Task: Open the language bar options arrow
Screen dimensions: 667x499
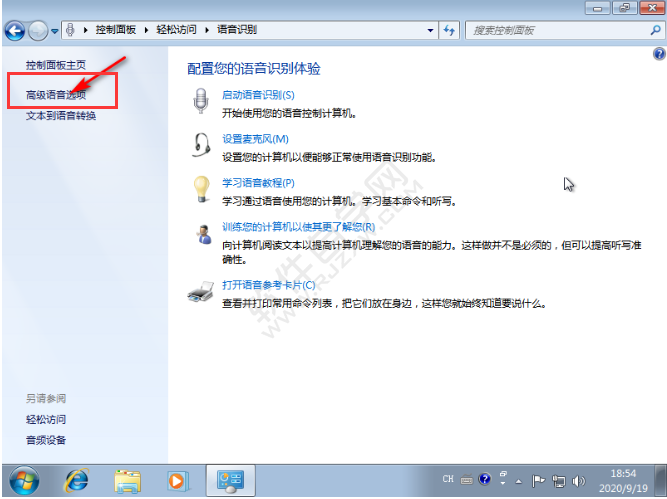Action: tap(503, 483)
